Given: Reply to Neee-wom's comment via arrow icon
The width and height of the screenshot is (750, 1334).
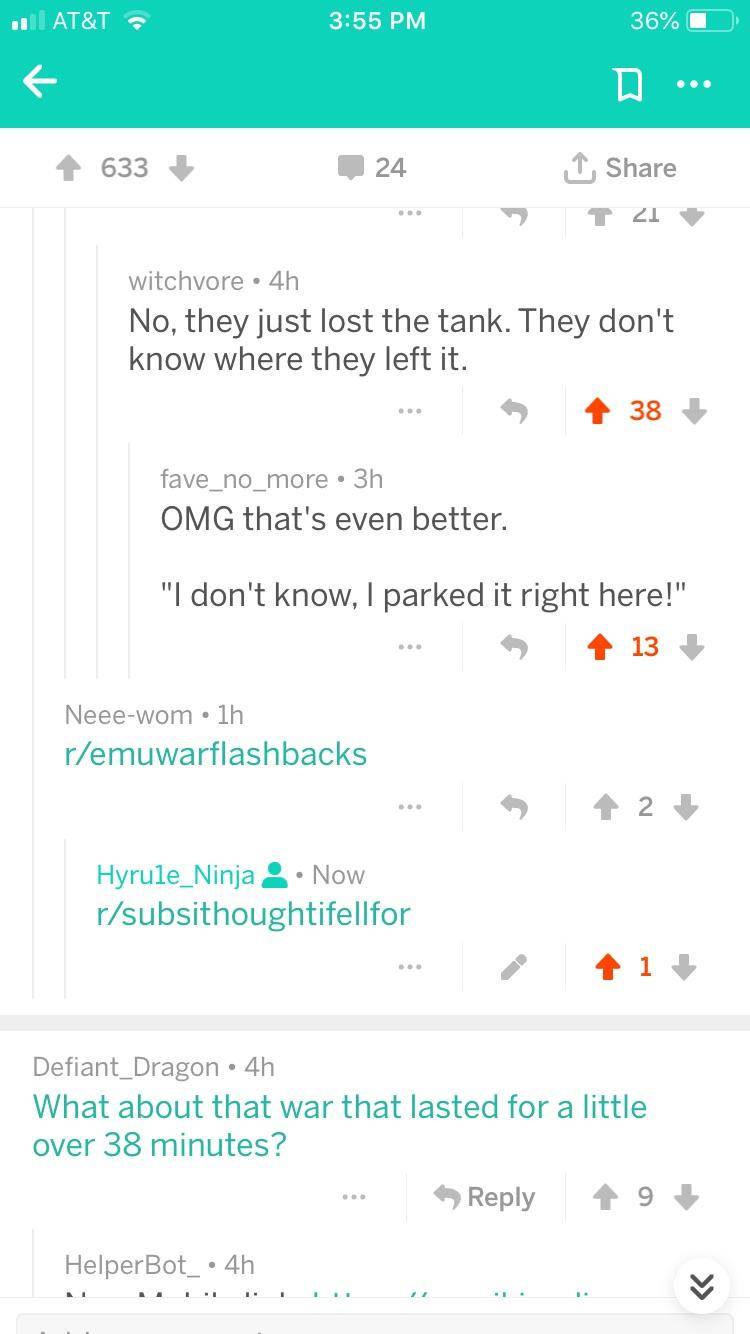Looking at the screenshot, I should [x=513, y=807].
